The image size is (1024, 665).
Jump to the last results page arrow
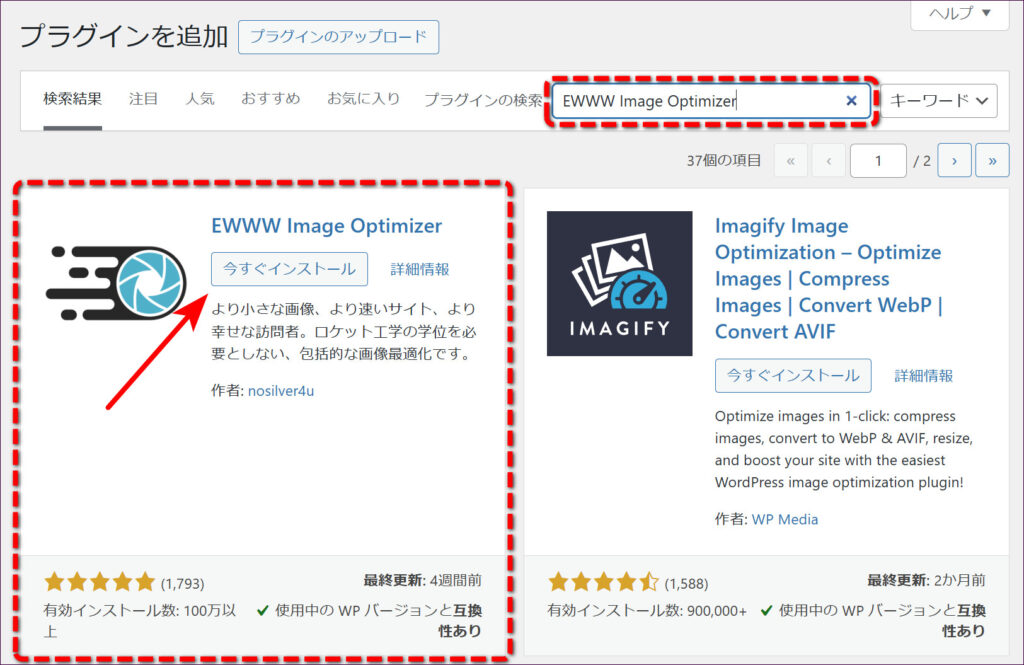coord(992,160)
